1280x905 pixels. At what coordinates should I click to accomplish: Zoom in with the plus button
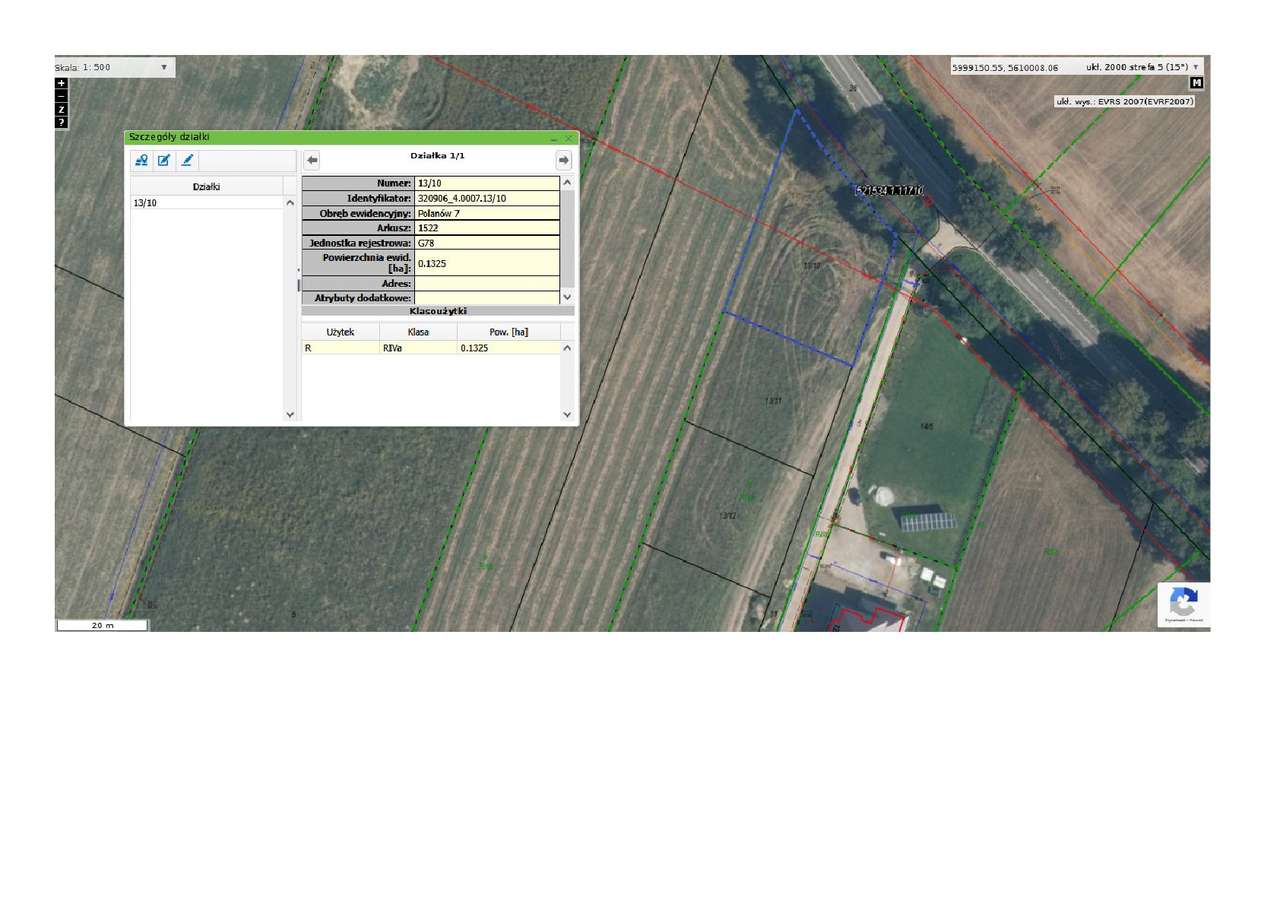[x=61, y=83]
